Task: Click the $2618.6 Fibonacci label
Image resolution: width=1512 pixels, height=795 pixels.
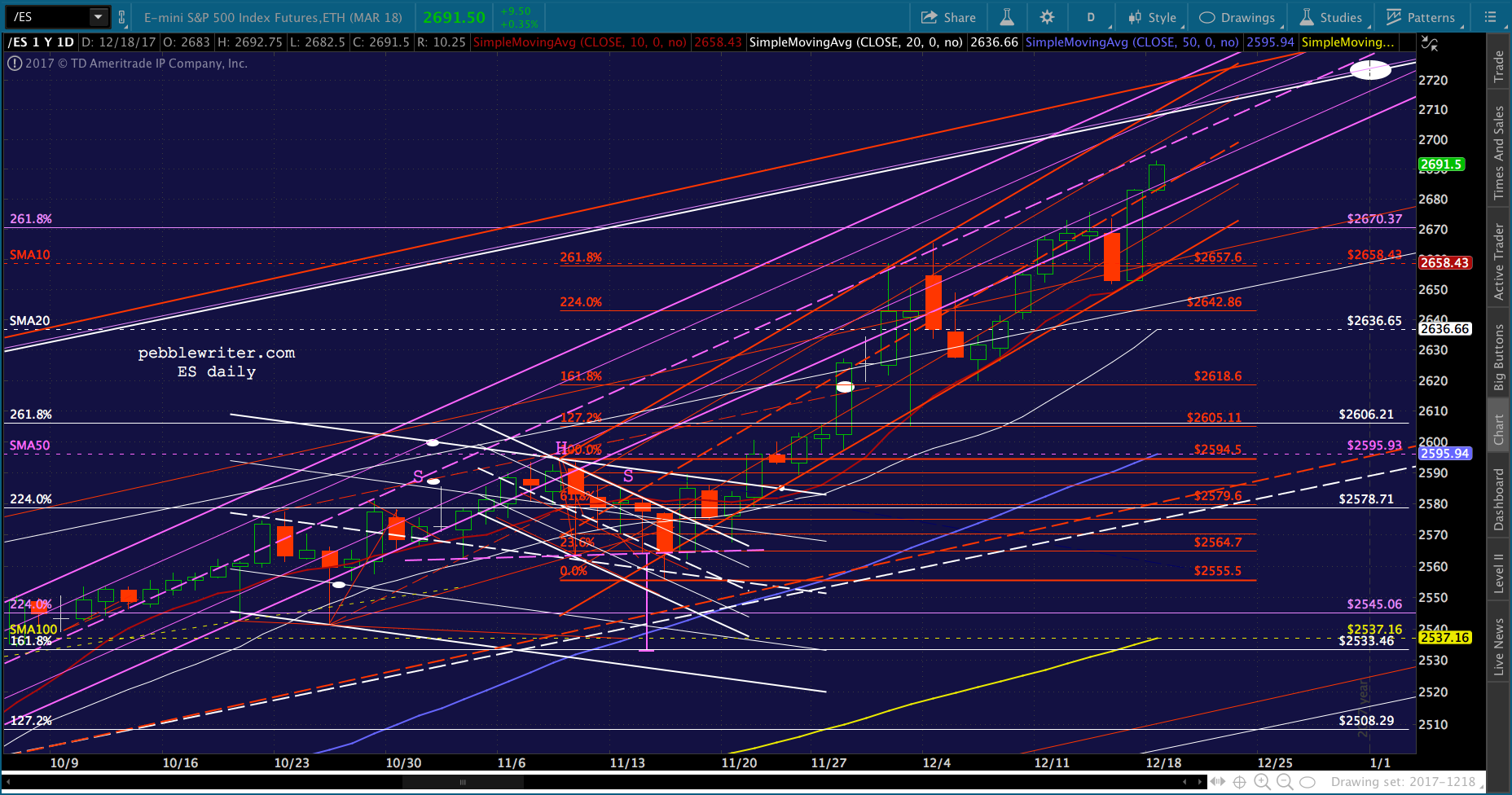Action: [1218, 376]
